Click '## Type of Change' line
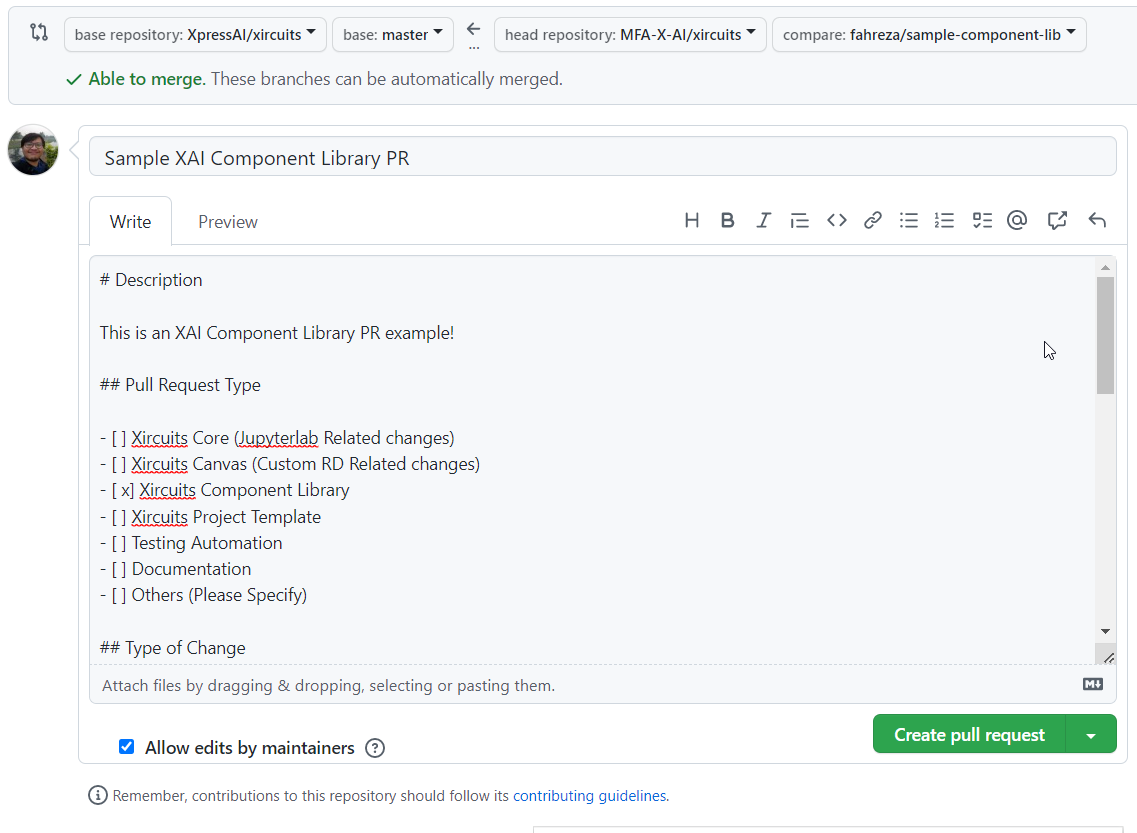 coord(173,647)
